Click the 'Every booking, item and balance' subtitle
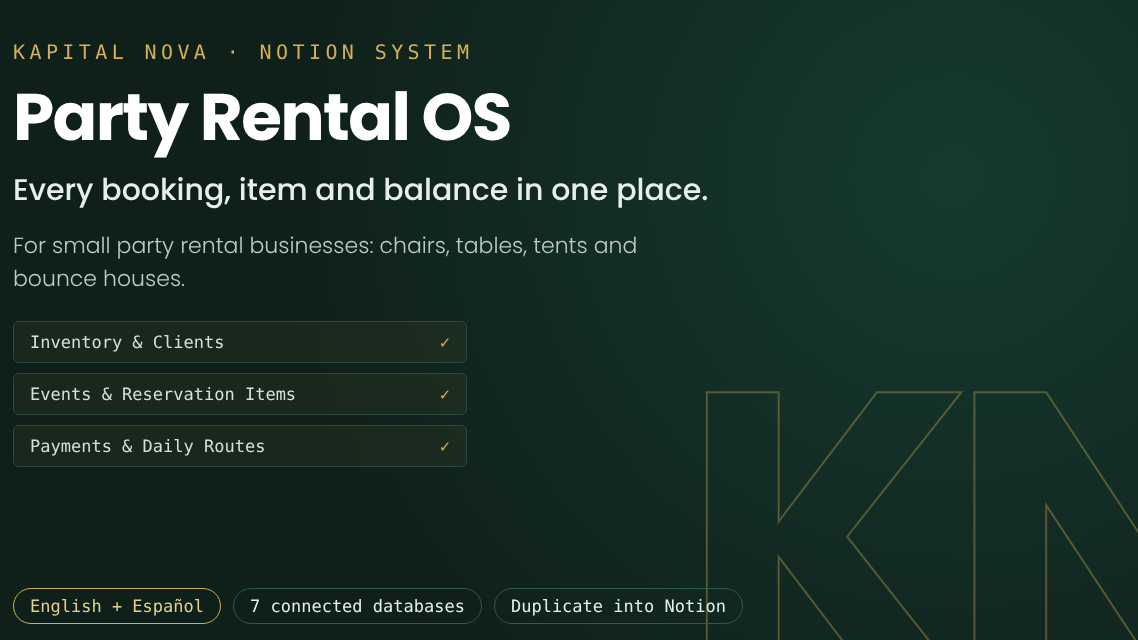 361,190
